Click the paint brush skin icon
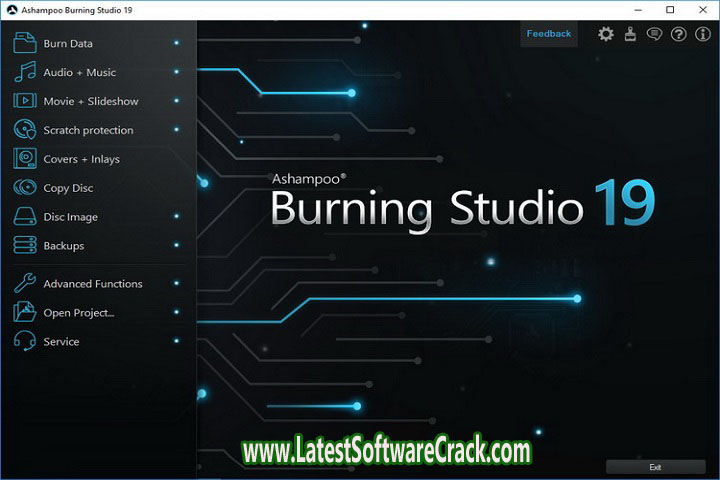Screen dimensions: 720x480 (630, 34)
